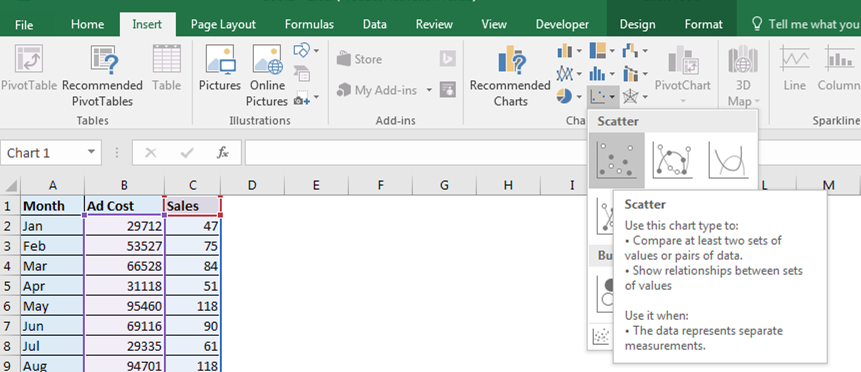Click the Tell me what you want search box

tap(806, 25)
